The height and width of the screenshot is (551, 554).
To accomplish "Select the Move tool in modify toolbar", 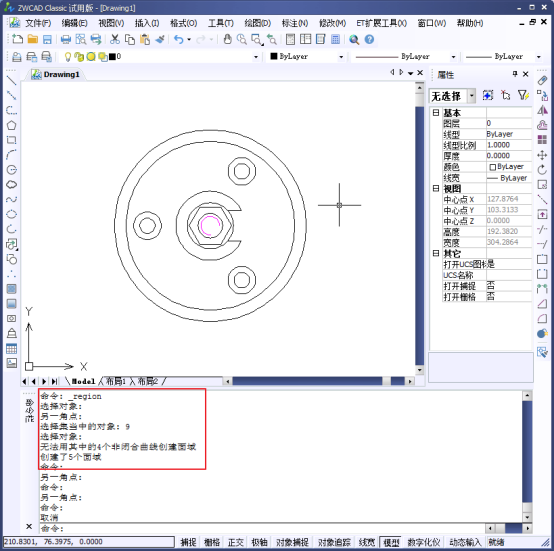I will click(x=542, y=155).
